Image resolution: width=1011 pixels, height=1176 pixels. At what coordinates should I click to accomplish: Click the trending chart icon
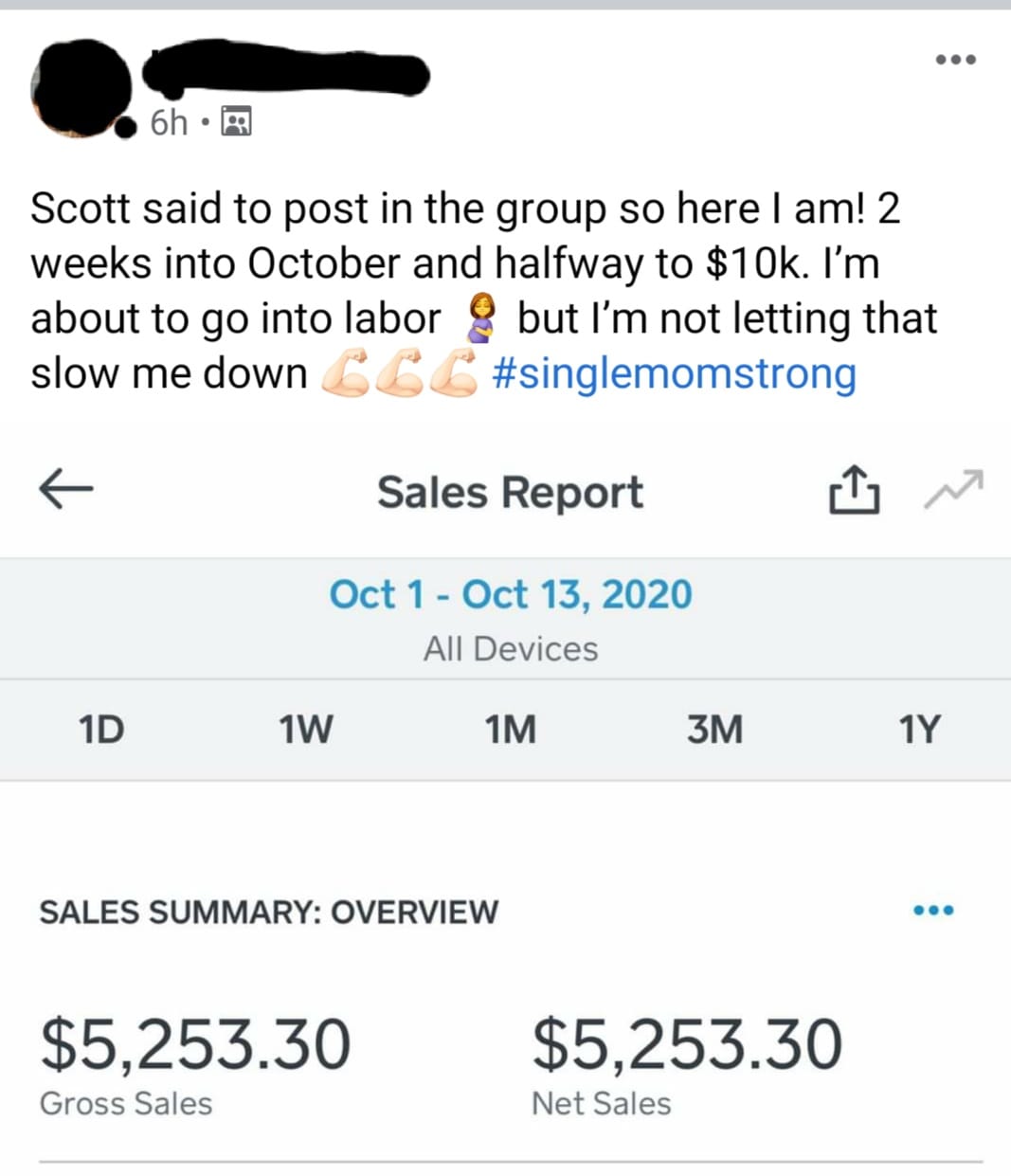[x=954, y=488]
